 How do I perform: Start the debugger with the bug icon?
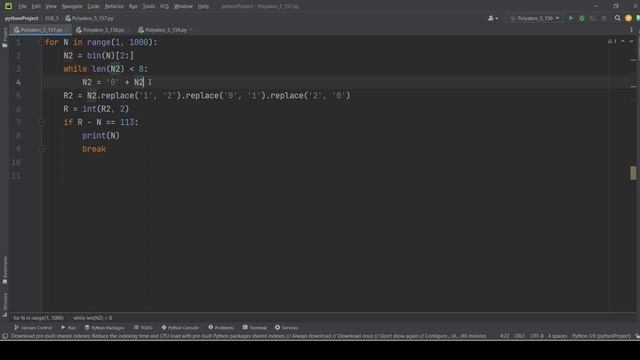tap(582, 18)
